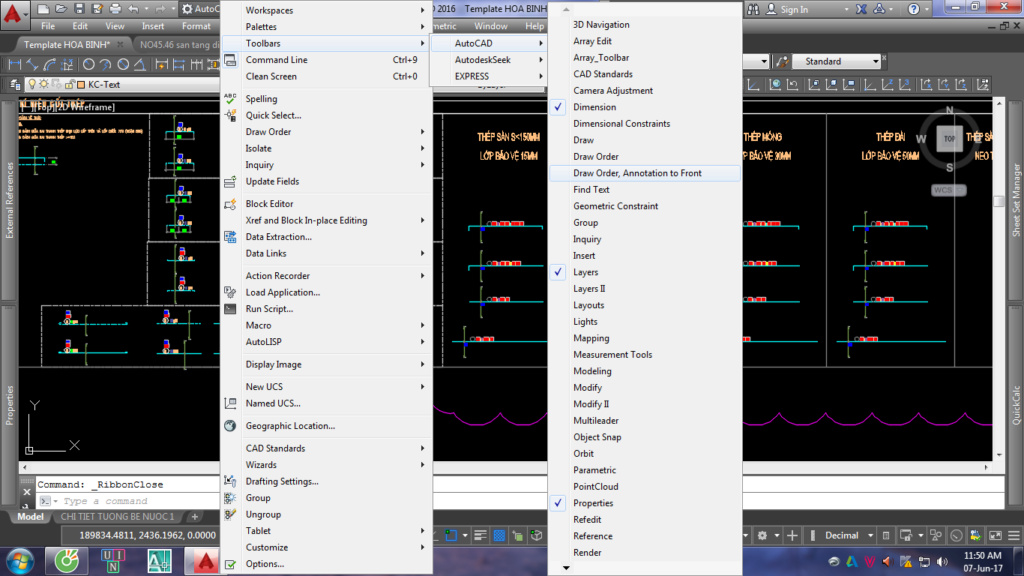The width and height of the screenshot is (1024, 576).
Task: Enable the Object Snap toolbar
Action: pyautogui.click(x=645, y=437)
